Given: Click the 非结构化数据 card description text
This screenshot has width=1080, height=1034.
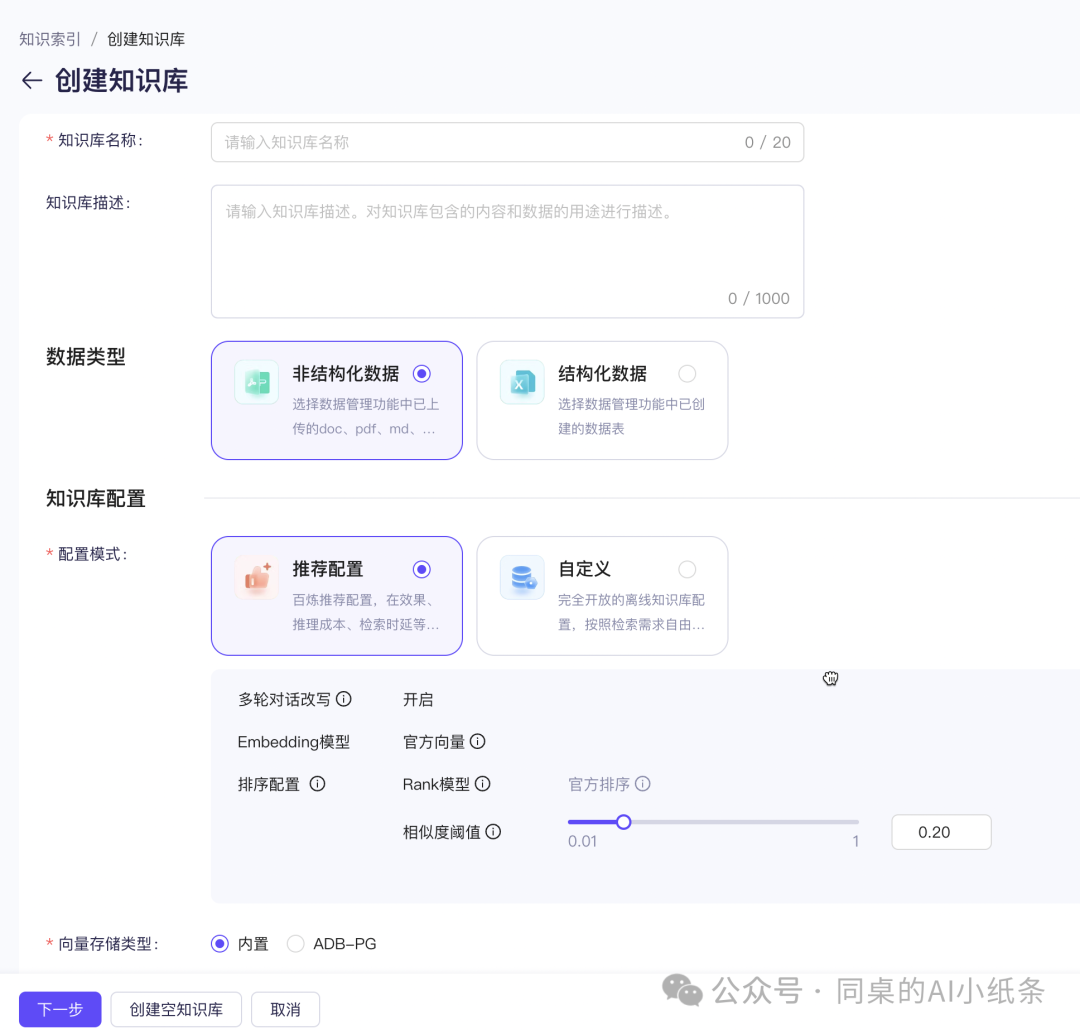Looking at the screenshot, I should pyautogui.click(x=366, y=416).
